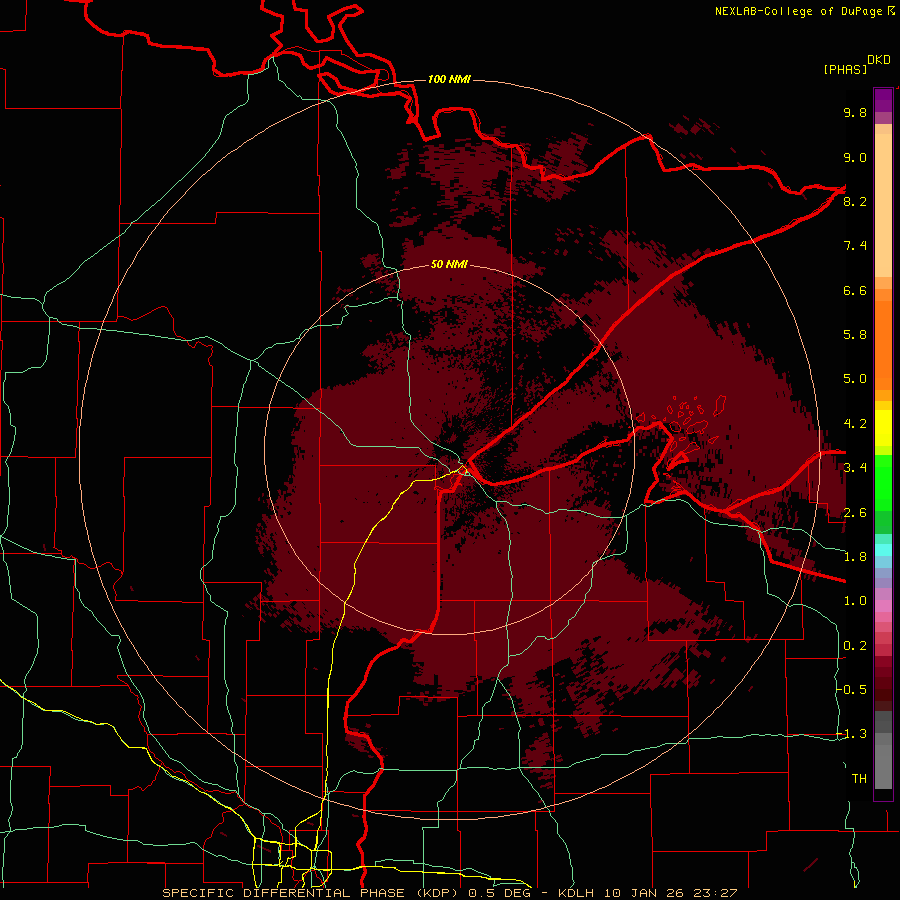
Task: Click the 8.2 value on the color scale
Action: coord(855,201)
